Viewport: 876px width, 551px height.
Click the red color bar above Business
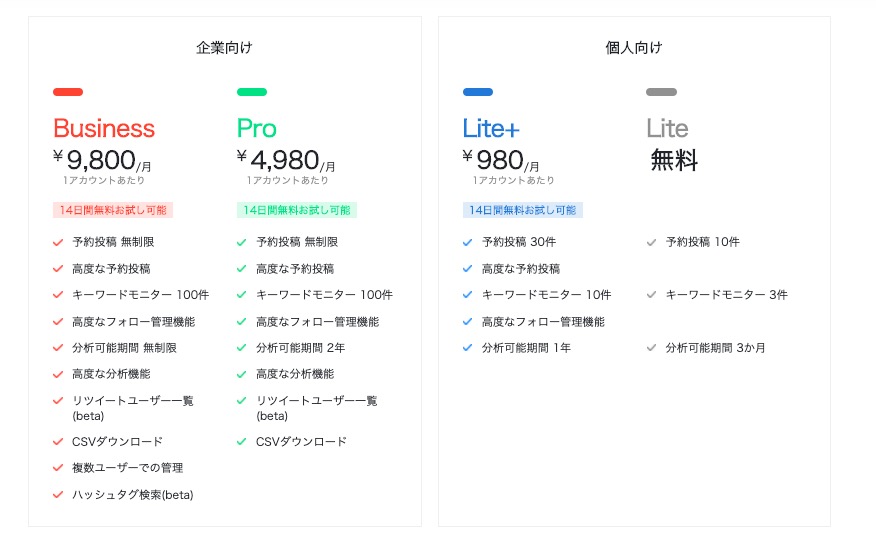point(68,92)
